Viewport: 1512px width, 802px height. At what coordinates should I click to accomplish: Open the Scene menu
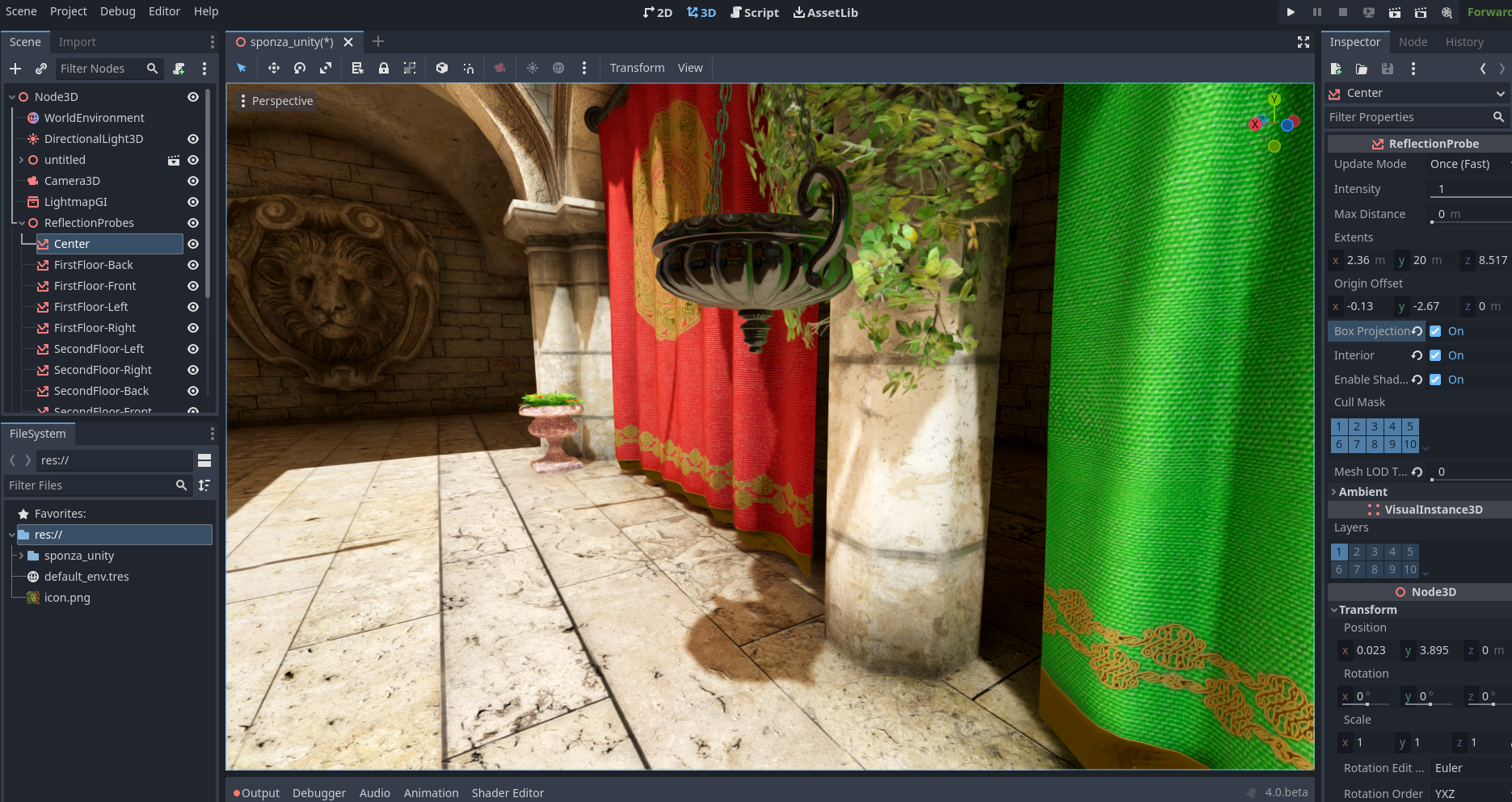coord(22,11)
